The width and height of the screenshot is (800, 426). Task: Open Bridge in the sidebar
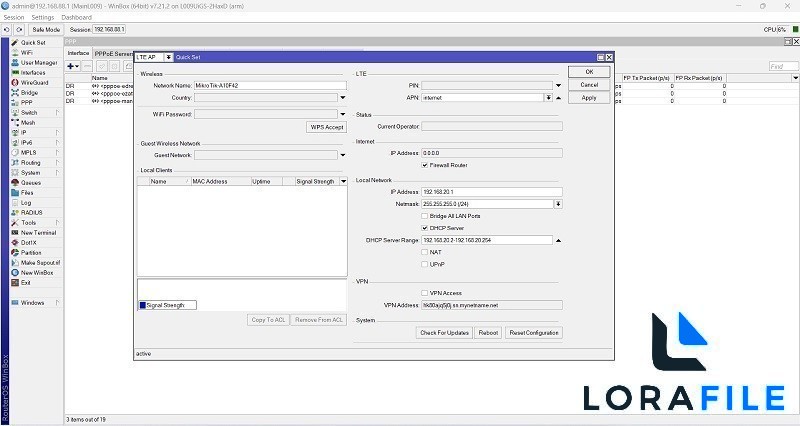pyautogui.click(x=29, y=93)
